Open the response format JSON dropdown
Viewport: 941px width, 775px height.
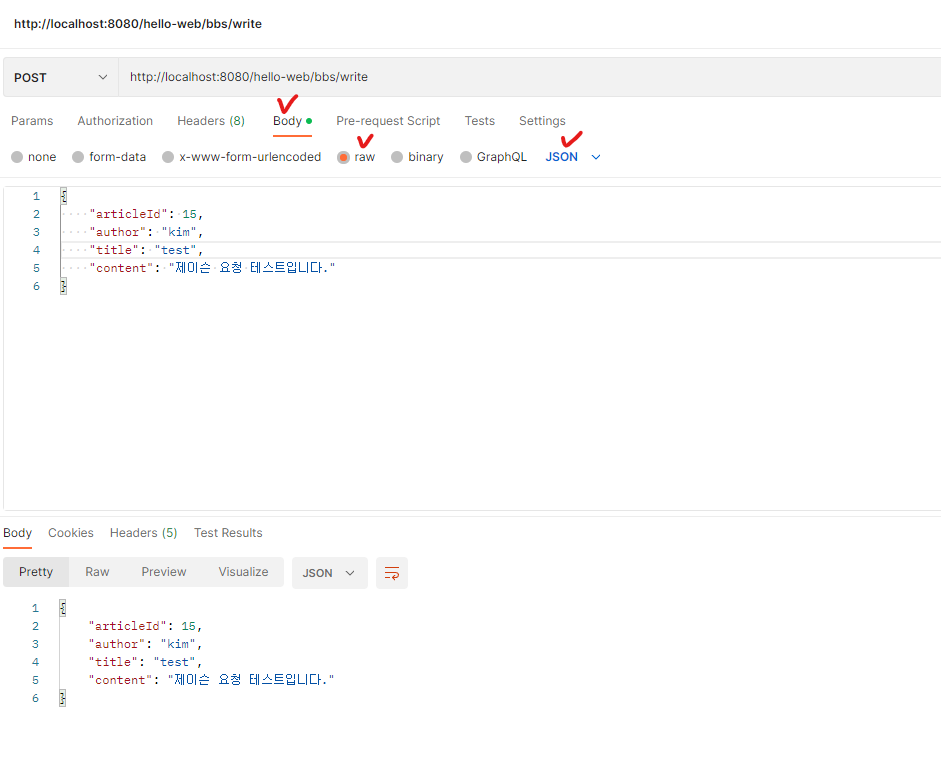329,573
